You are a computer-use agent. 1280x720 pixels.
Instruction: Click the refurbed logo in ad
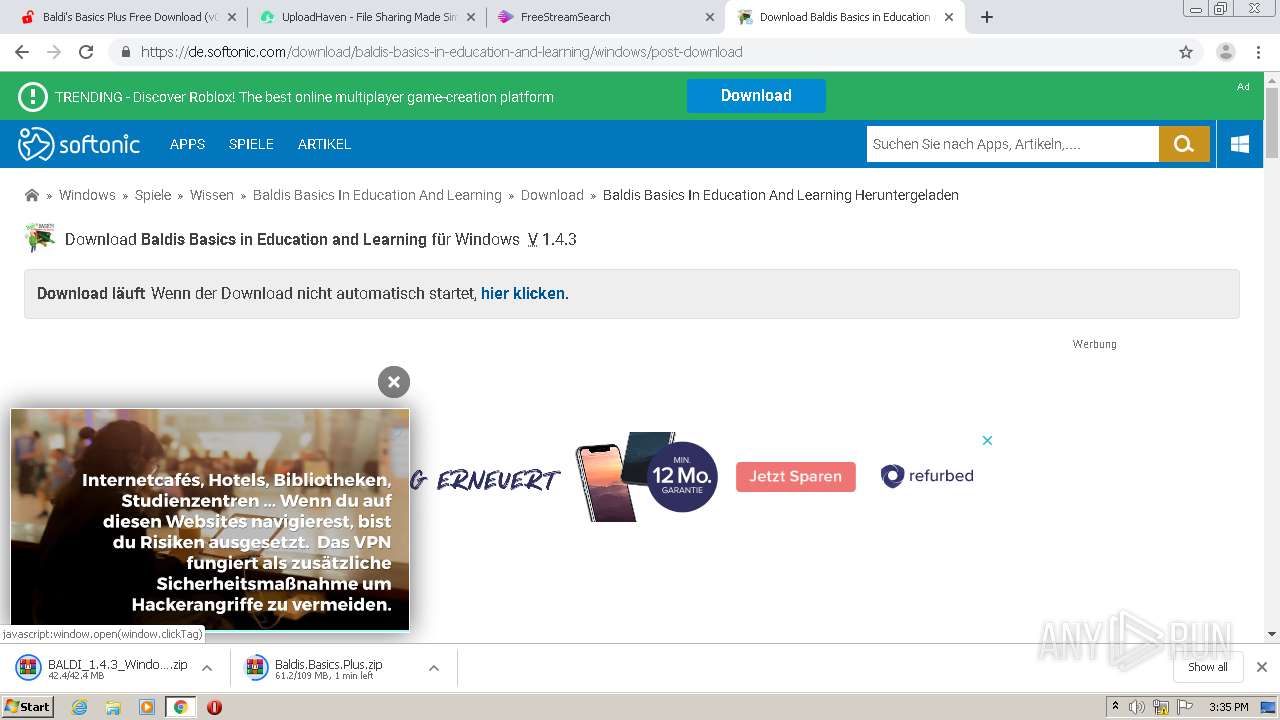click(x=927, y=476)
